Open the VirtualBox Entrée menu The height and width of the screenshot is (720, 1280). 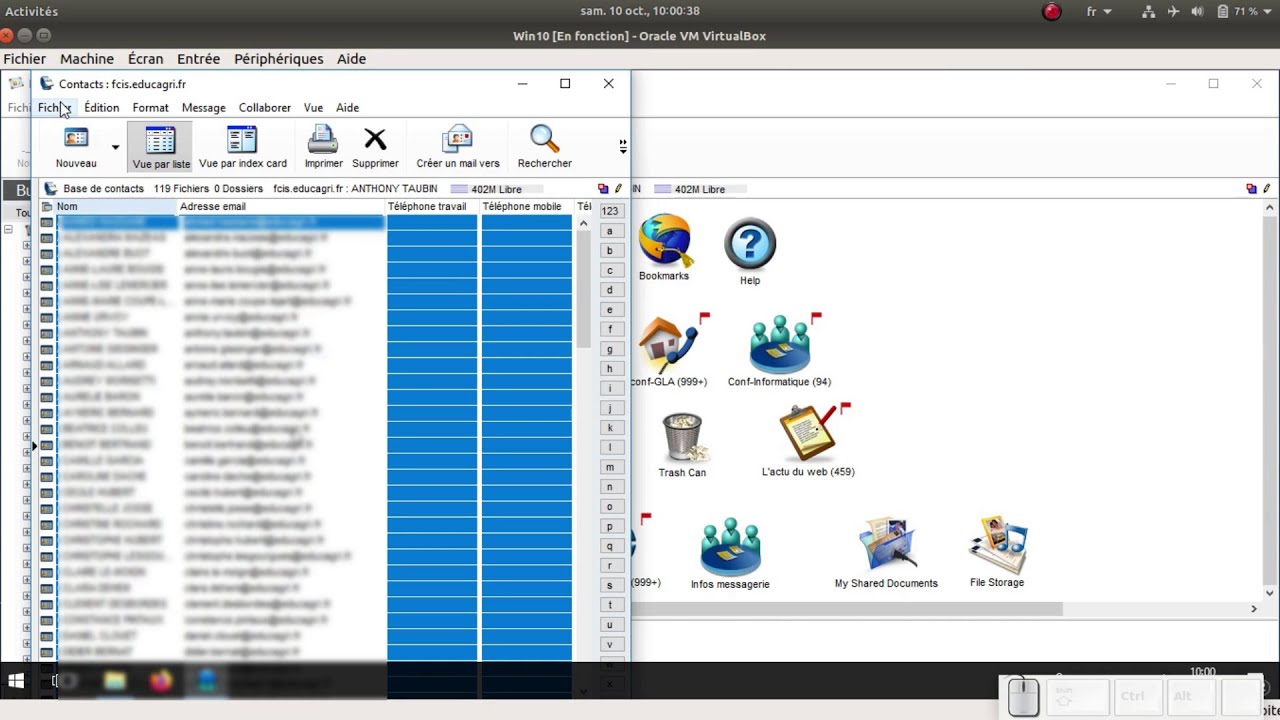pos(198,59)
